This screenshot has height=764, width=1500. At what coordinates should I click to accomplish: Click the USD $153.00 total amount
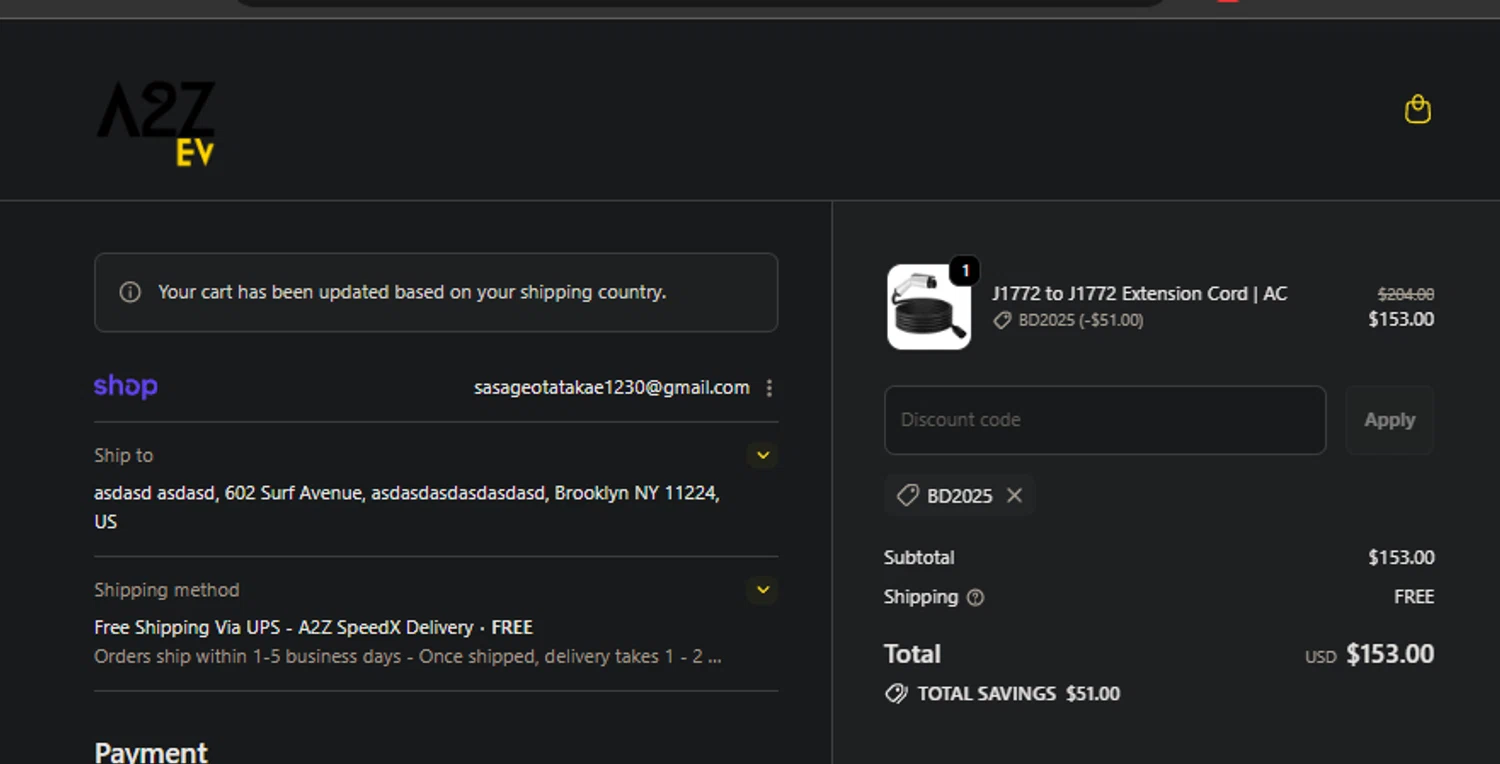[1370, 654]
